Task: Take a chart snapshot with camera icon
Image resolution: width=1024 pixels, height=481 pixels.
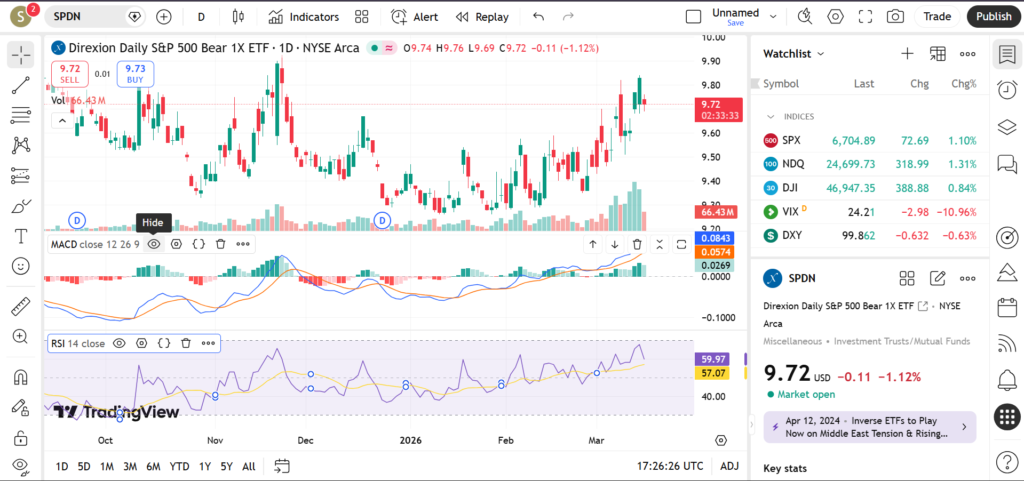Action: (x=895, y=17)
